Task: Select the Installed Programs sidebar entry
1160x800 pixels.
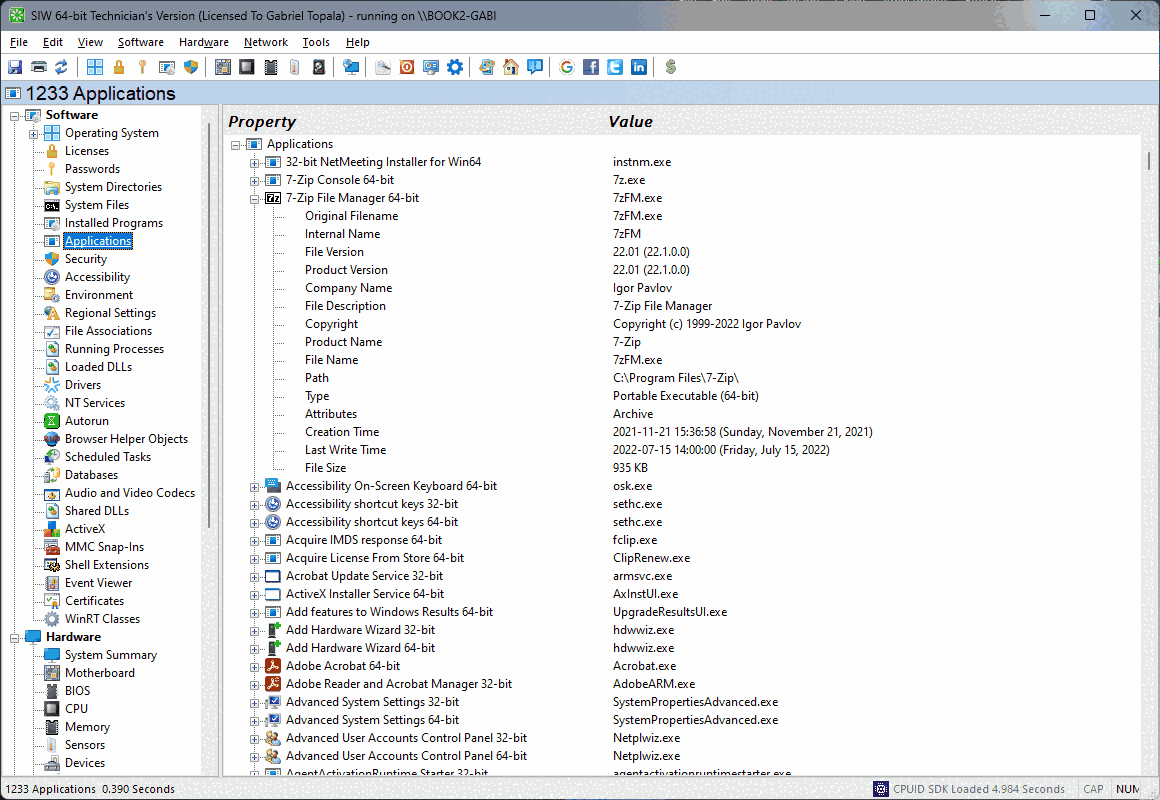Action: [117, 222]
